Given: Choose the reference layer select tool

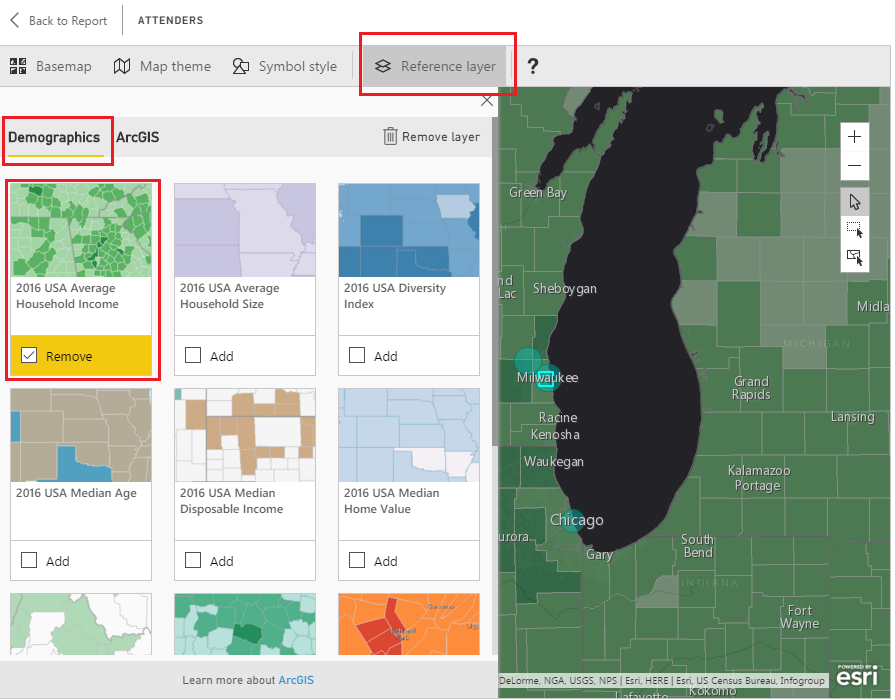Looking at the screenshot, I should tap(854, 257).
